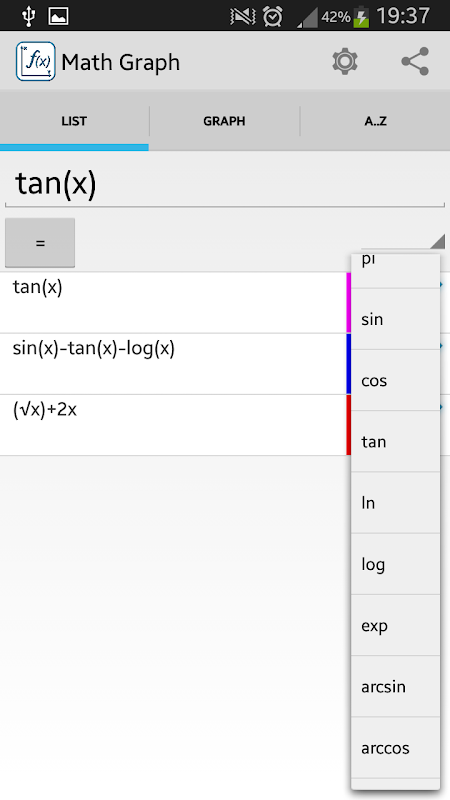The image size is (450, 800).
Task: Select the (√x)+2x list entry
Action: tap(173, 424)
